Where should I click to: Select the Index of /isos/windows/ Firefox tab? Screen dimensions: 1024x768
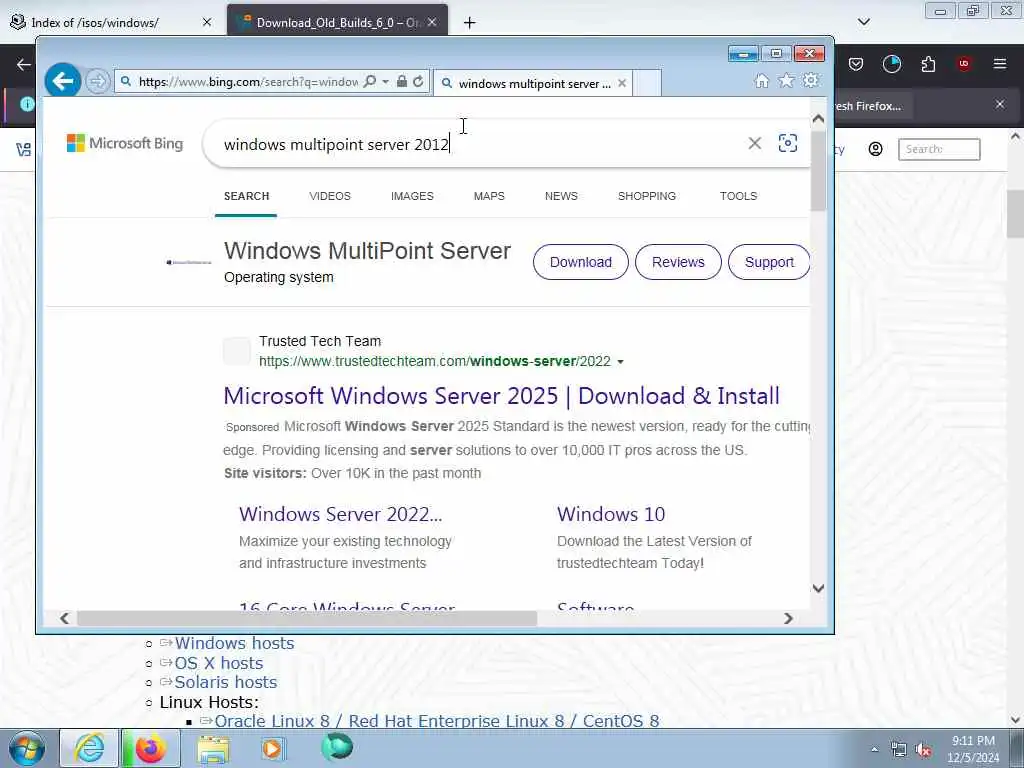coord(95,23)
